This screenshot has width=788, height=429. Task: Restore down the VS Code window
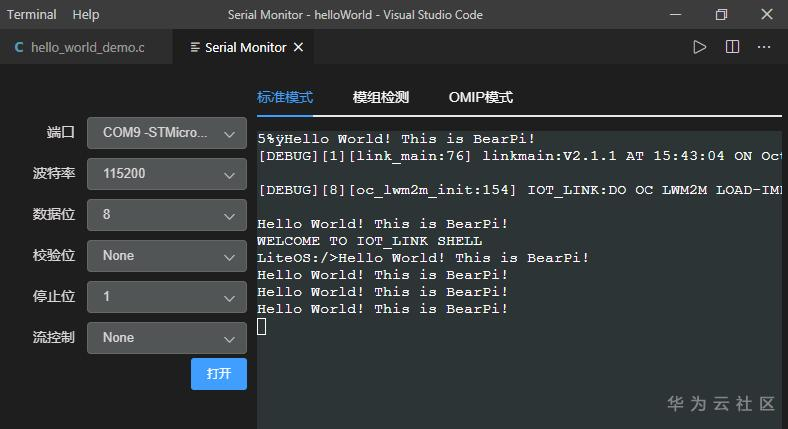click(x=721, y=15)
